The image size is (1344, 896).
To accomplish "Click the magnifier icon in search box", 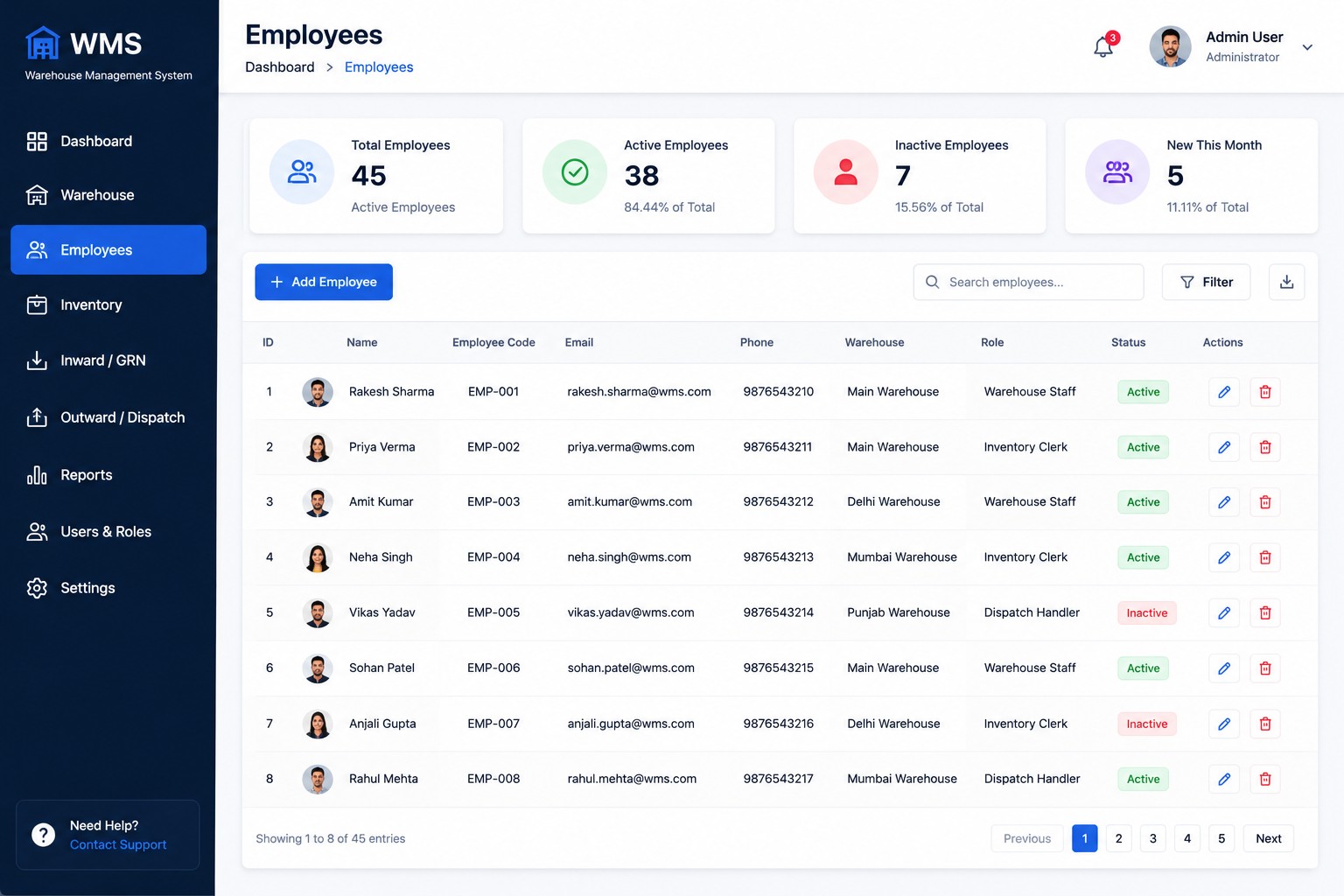I will 933,282.
